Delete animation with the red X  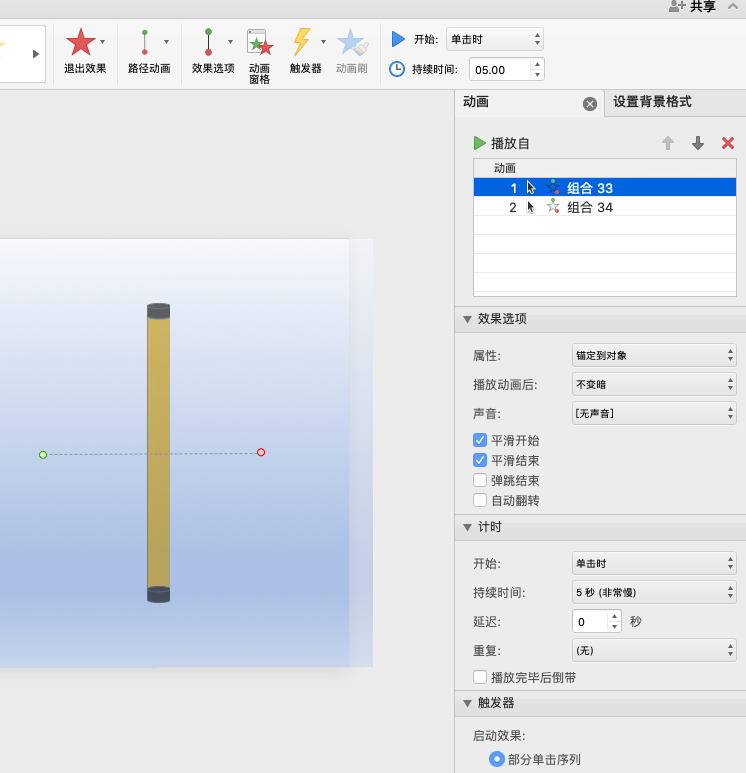pyautogui.click(x=728, y=143)
